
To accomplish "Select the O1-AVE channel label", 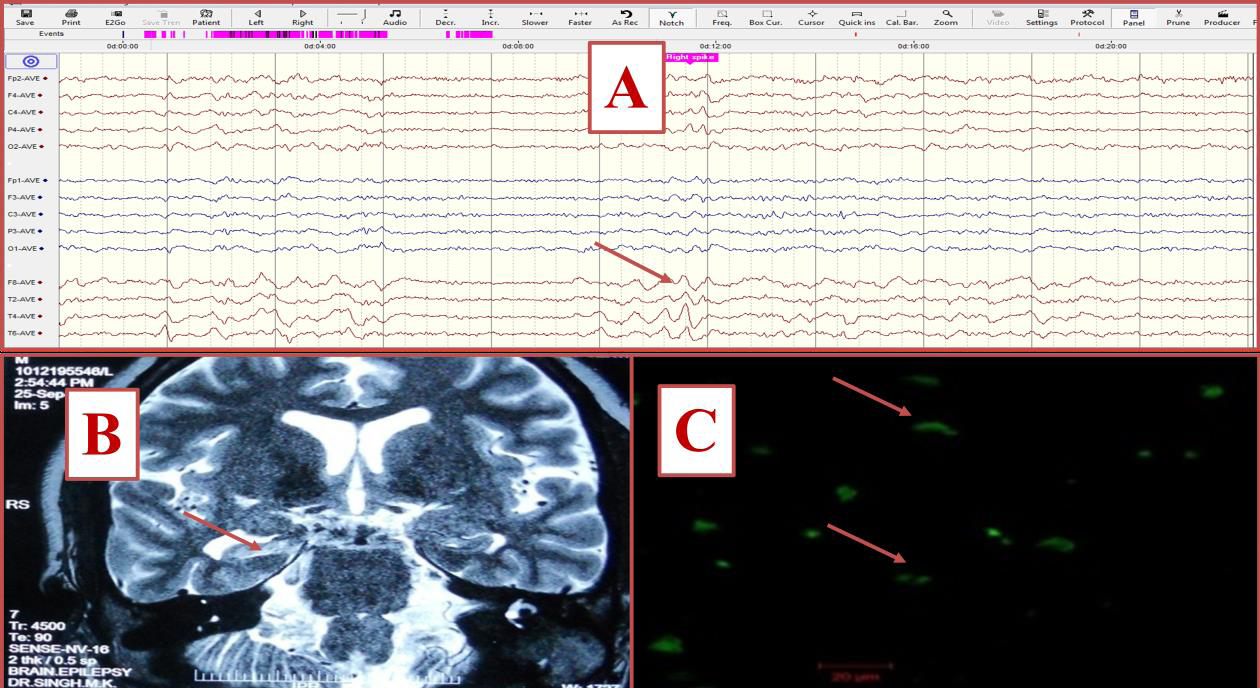I will 24,248.
